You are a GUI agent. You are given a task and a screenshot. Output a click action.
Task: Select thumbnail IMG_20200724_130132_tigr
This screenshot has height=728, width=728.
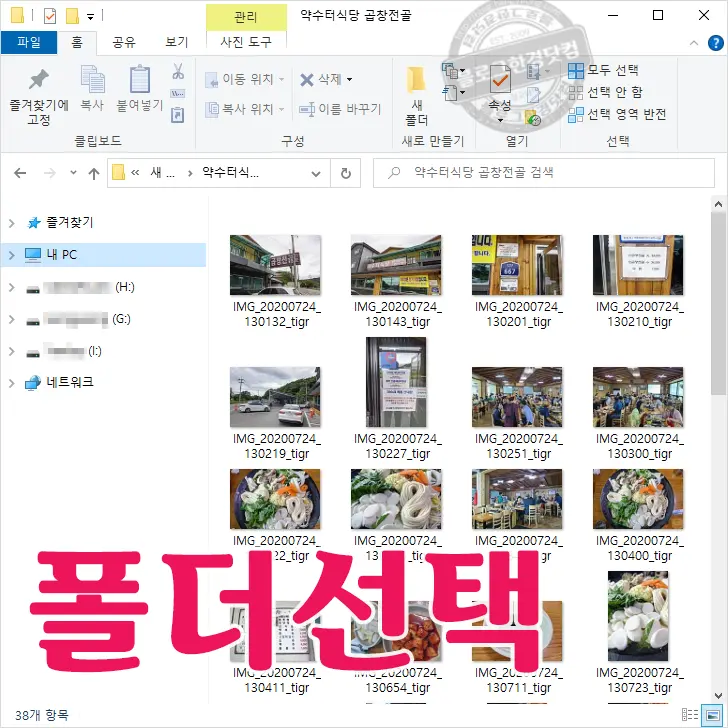(276, 266)
